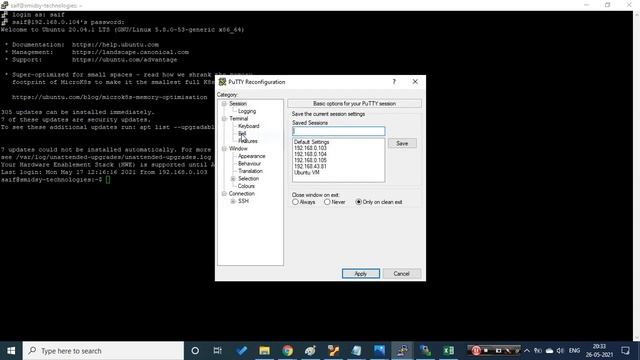This screenshot has height=360, width=640.
Task: Open the cloud icon in system tray
Action: pos(549,351)
